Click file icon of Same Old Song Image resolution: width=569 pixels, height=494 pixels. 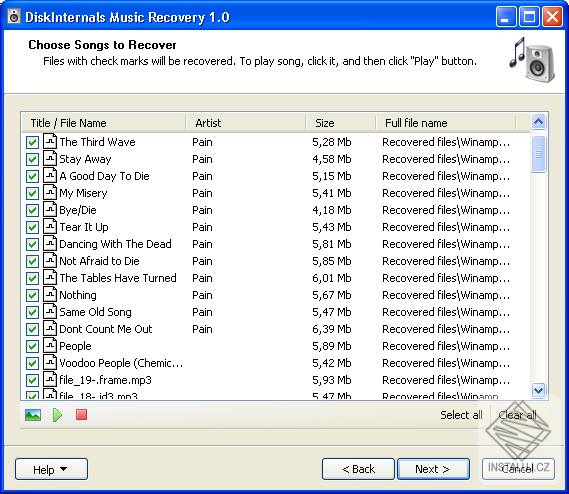(50, 312)
